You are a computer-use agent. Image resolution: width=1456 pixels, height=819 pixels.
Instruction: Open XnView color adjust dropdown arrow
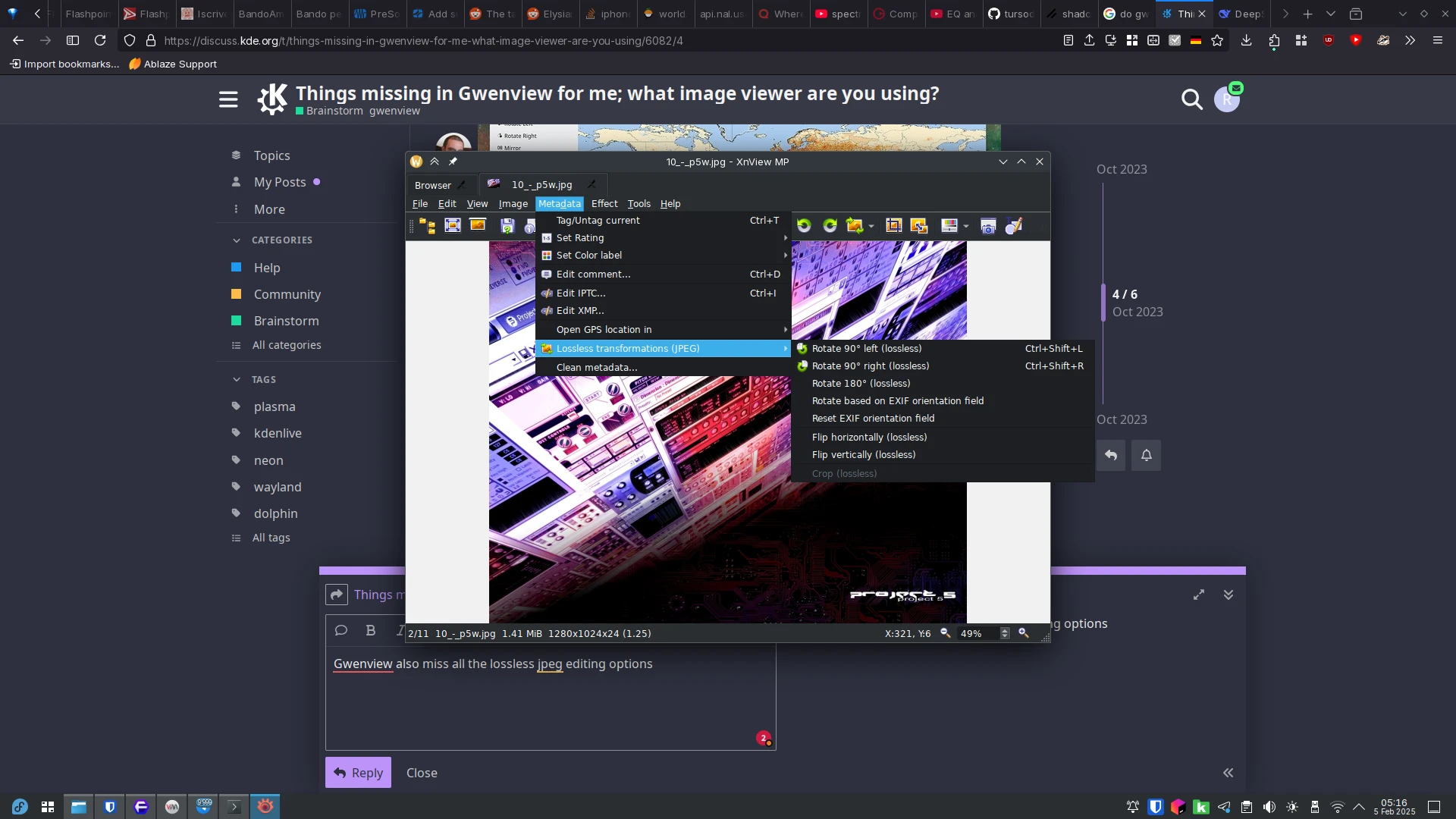[966, 226]
